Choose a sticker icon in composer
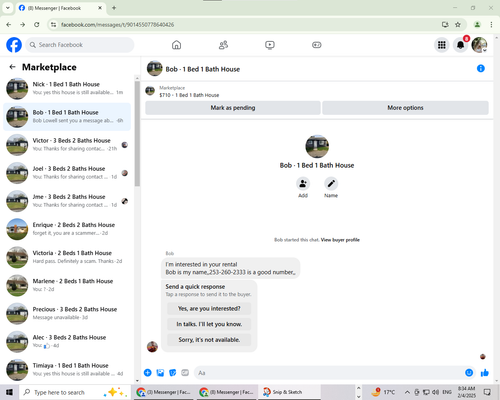The height and width of the screenshot is (400, 500). pyautogui.click(x=173, y=373)
